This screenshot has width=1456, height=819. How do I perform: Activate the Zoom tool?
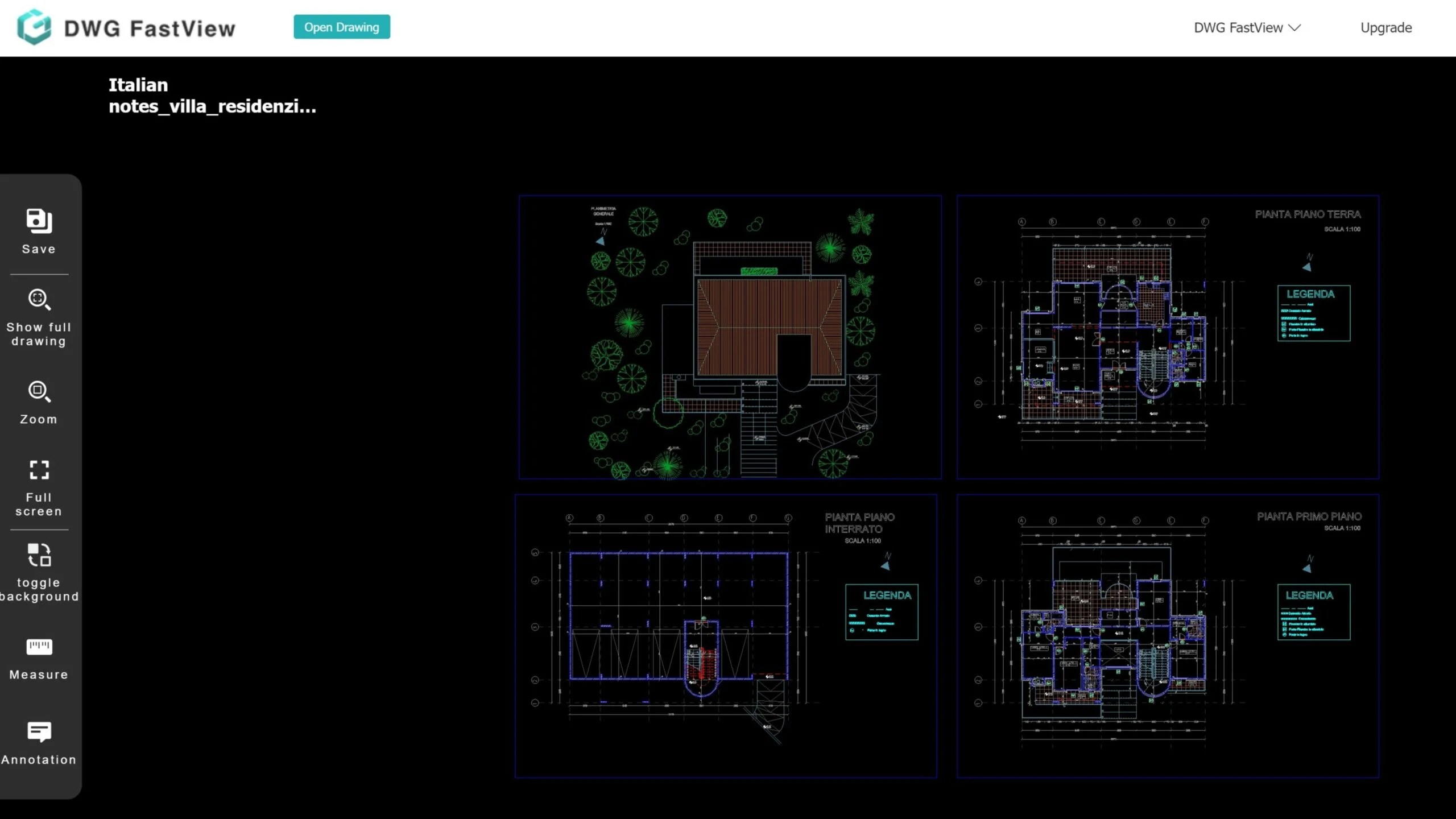coord(38,401)
